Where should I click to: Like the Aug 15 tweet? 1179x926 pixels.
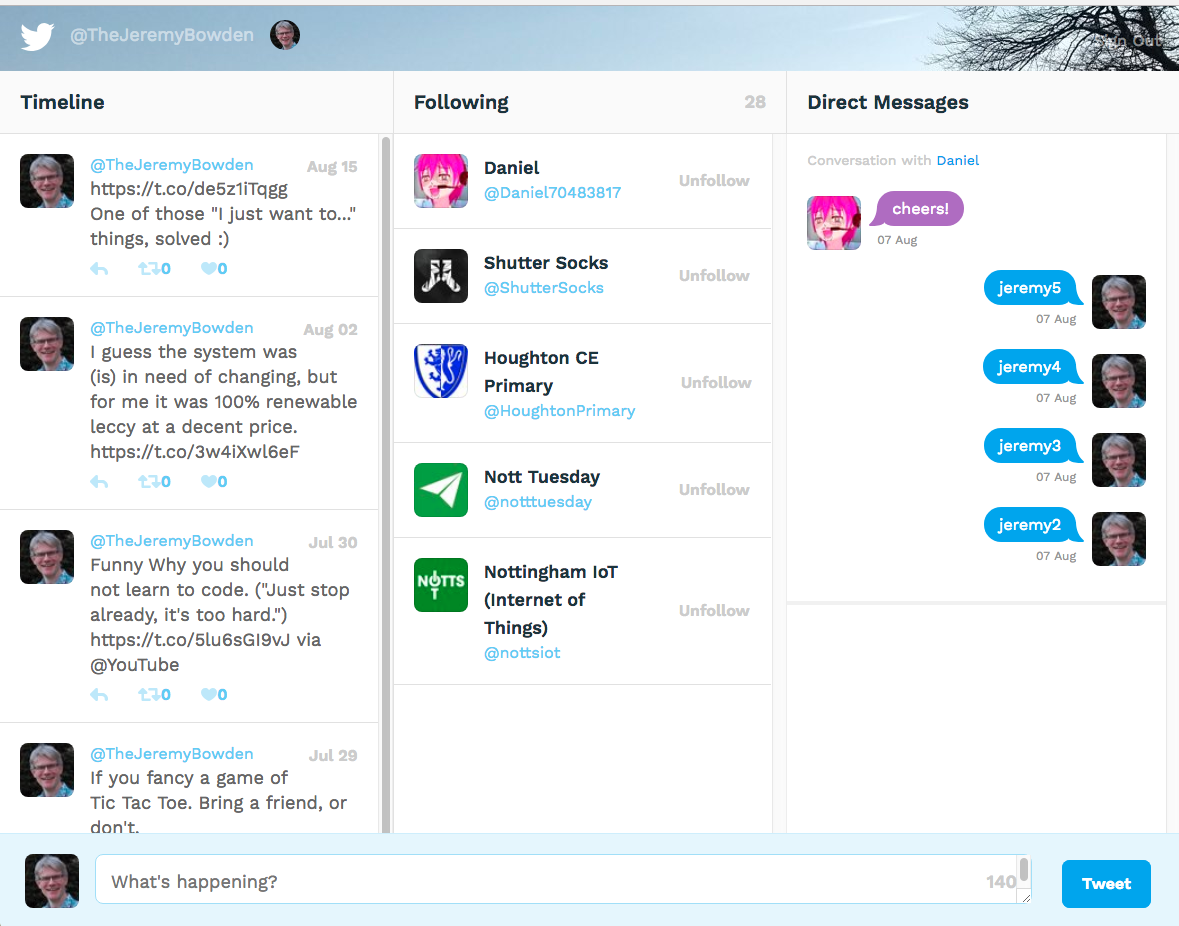click(214, 269)
